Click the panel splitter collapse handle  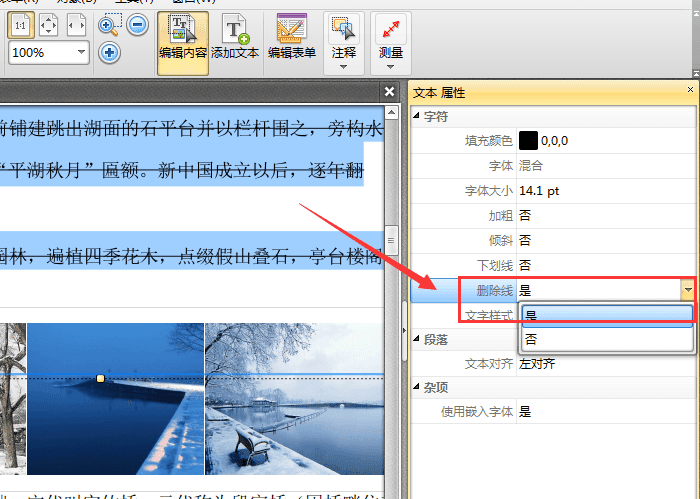(x=404, y=330)
